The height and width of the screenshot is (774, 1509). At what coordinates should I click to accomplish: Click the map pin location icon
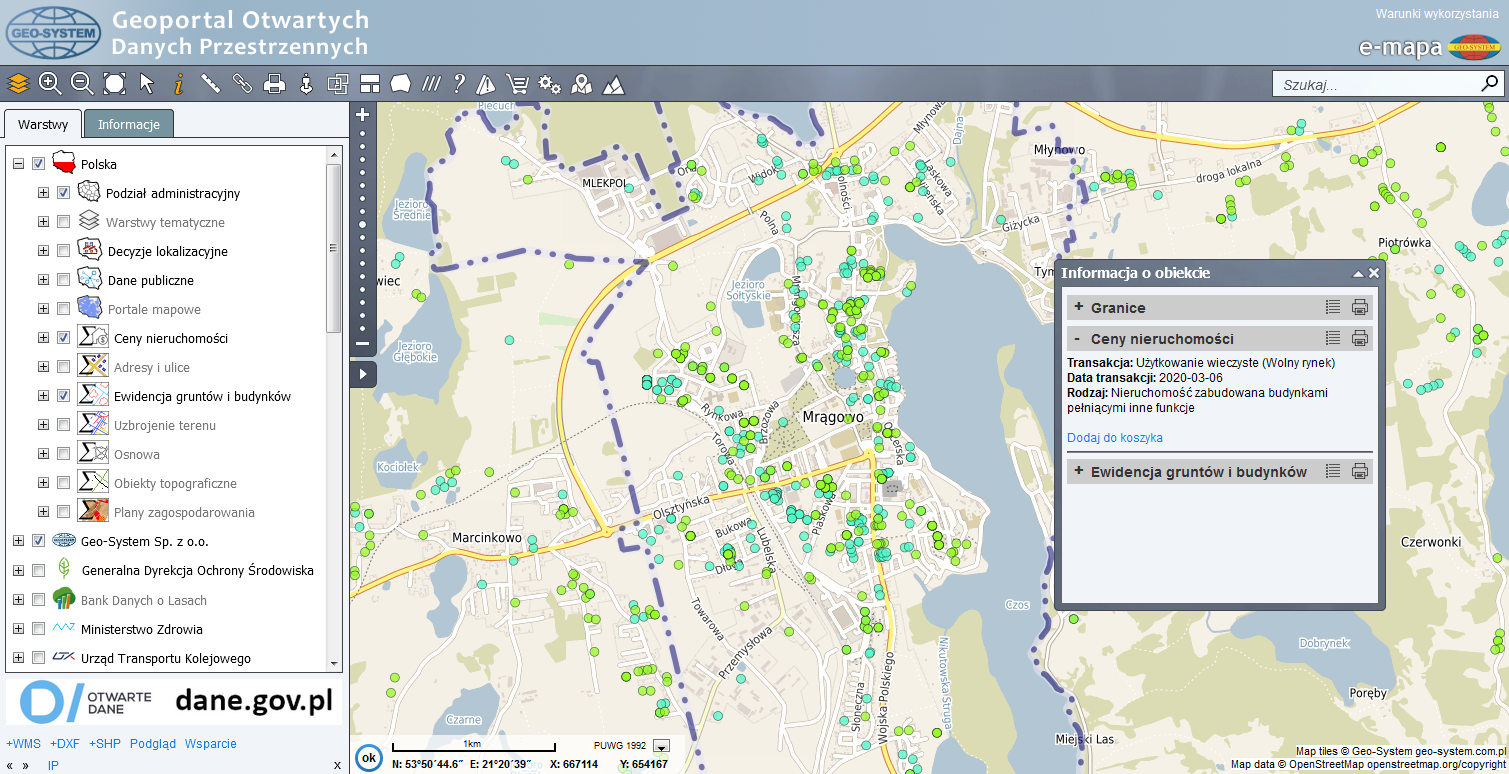point(581,84)
